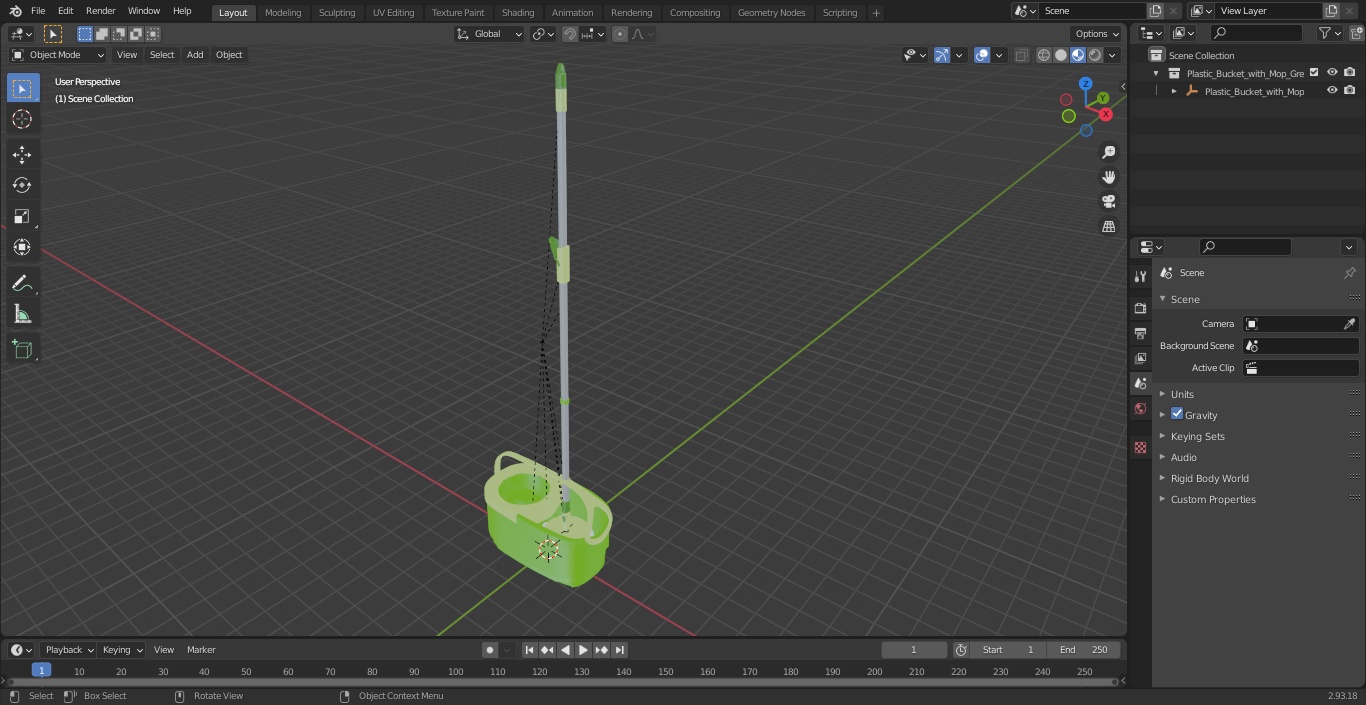Select the Cursor tool in the toolbar
1366x705 pixels.
click(22, 119)
